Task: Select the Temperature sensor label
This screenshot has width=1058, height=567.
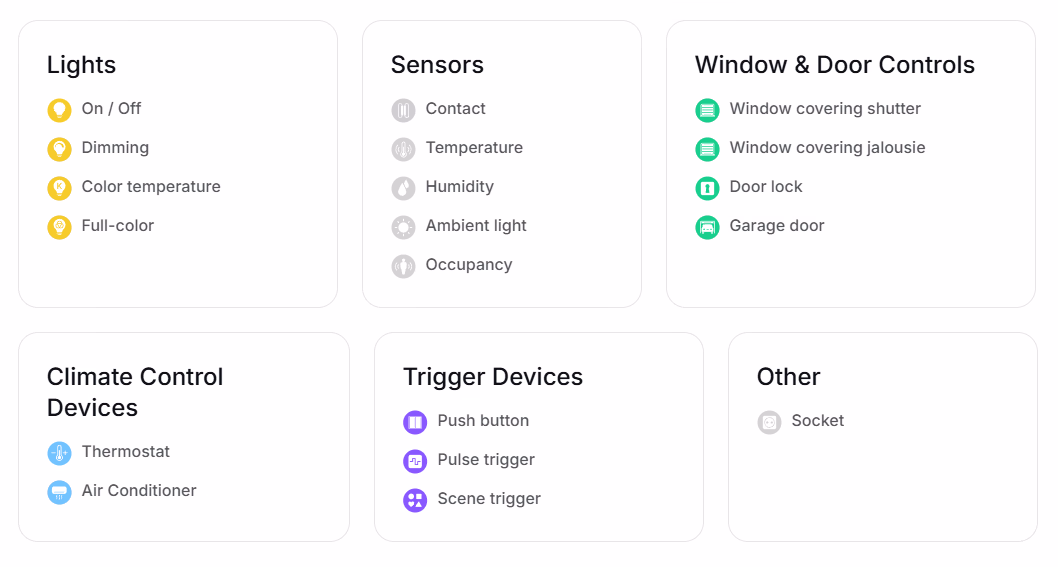Action: tap(474, 148)
